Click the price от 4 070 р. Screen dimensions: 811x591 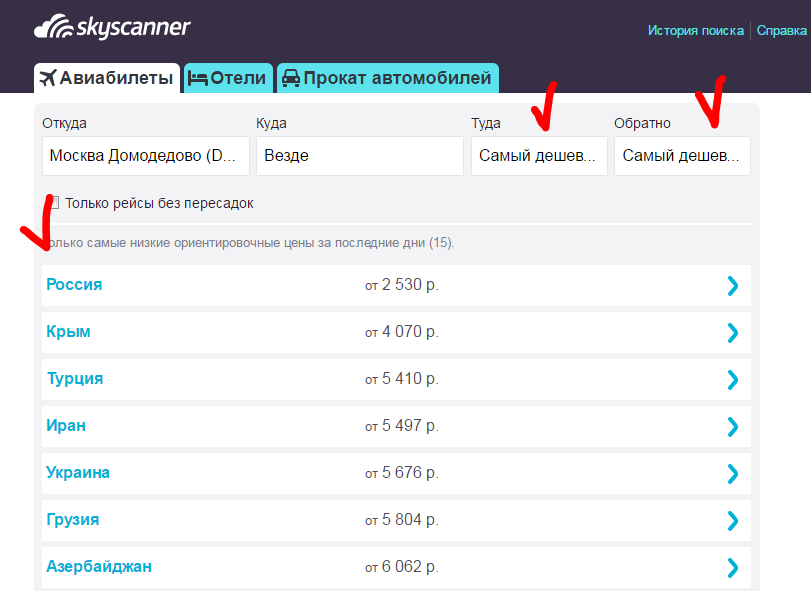click(402, 332)
